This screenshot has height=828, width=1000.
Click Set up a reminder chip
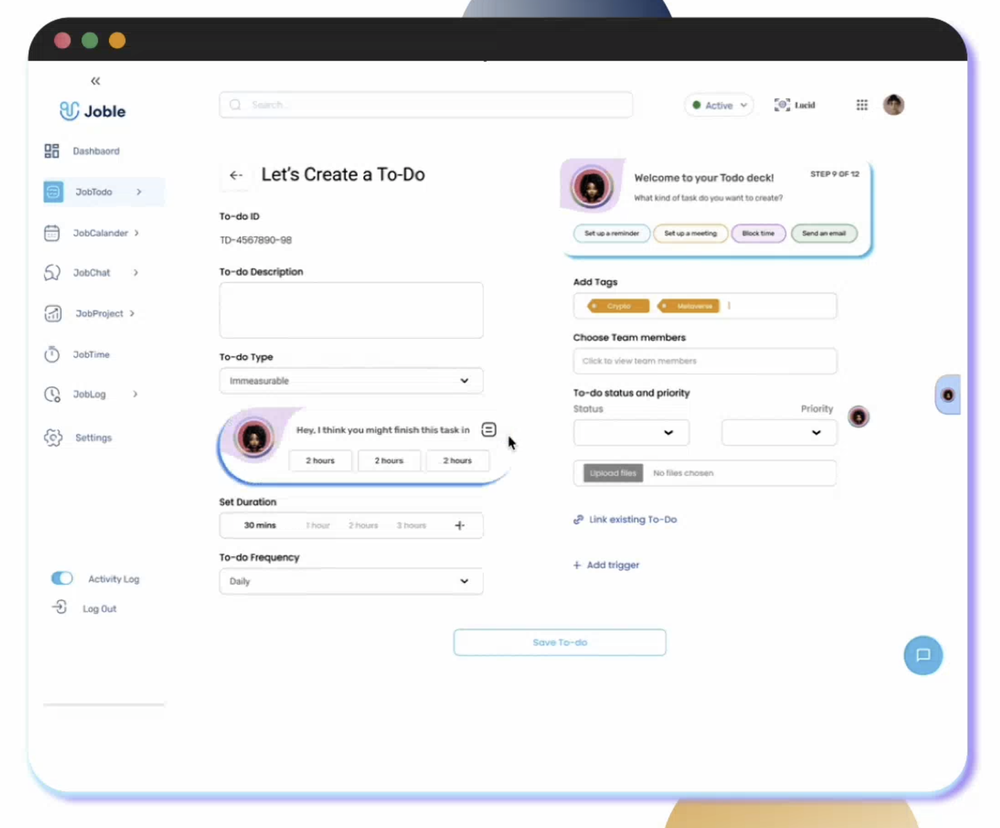612,233
